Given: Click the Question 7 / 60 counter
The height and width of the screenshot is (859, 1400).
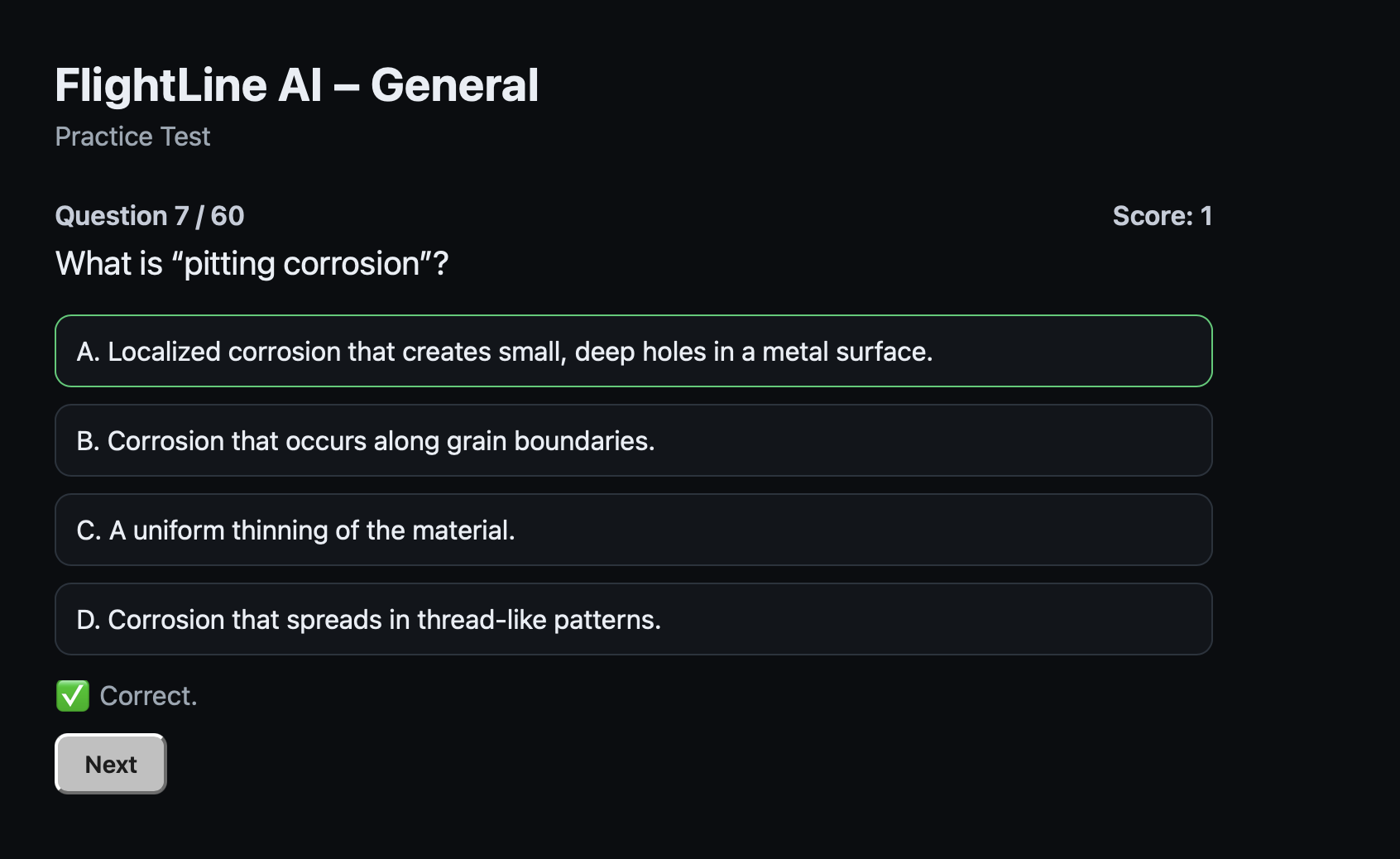Looking at the screenshot, I should 150,216.
